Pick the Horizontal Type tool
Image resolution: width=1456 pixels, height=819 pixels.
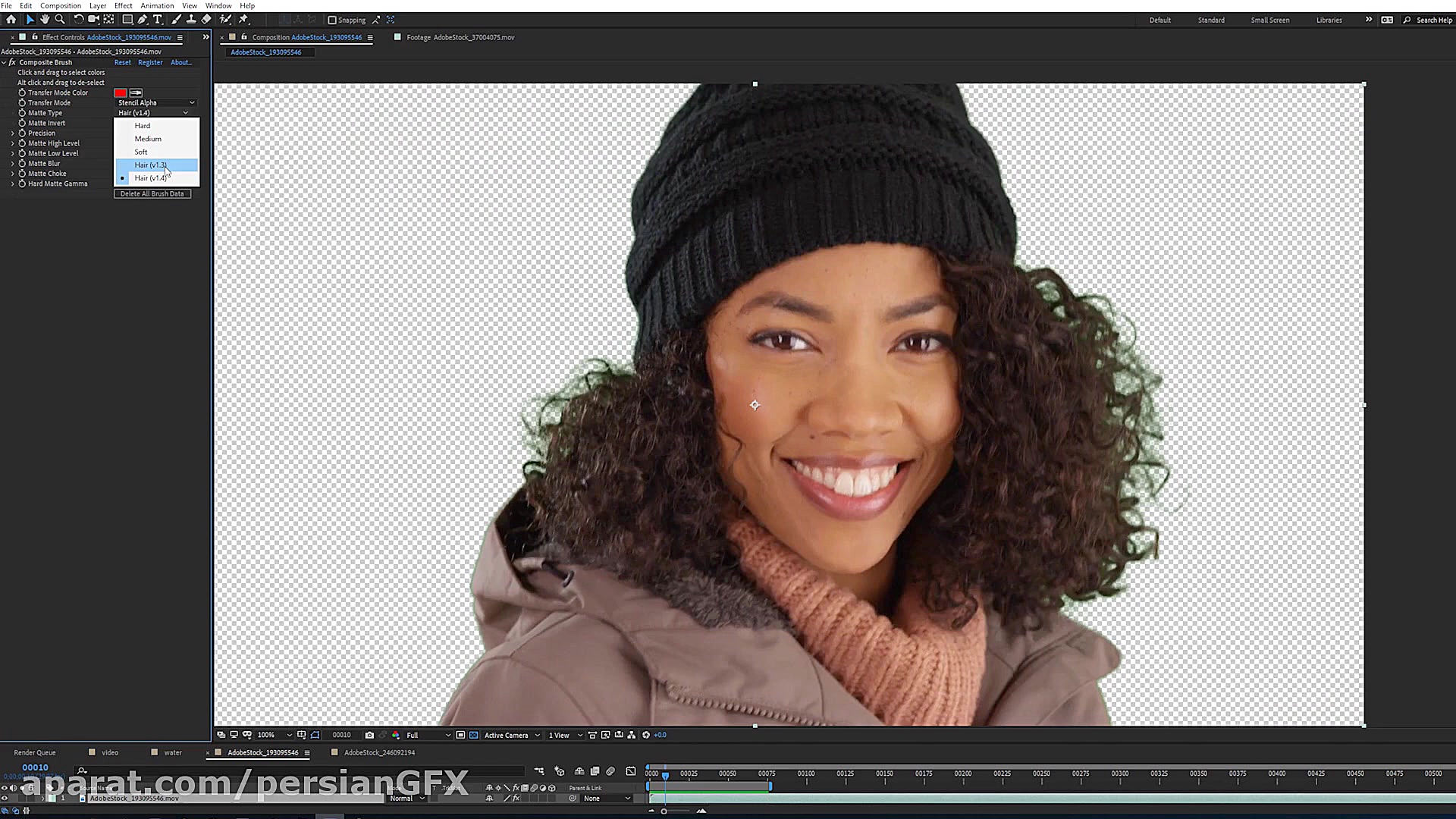pos(158,20)
